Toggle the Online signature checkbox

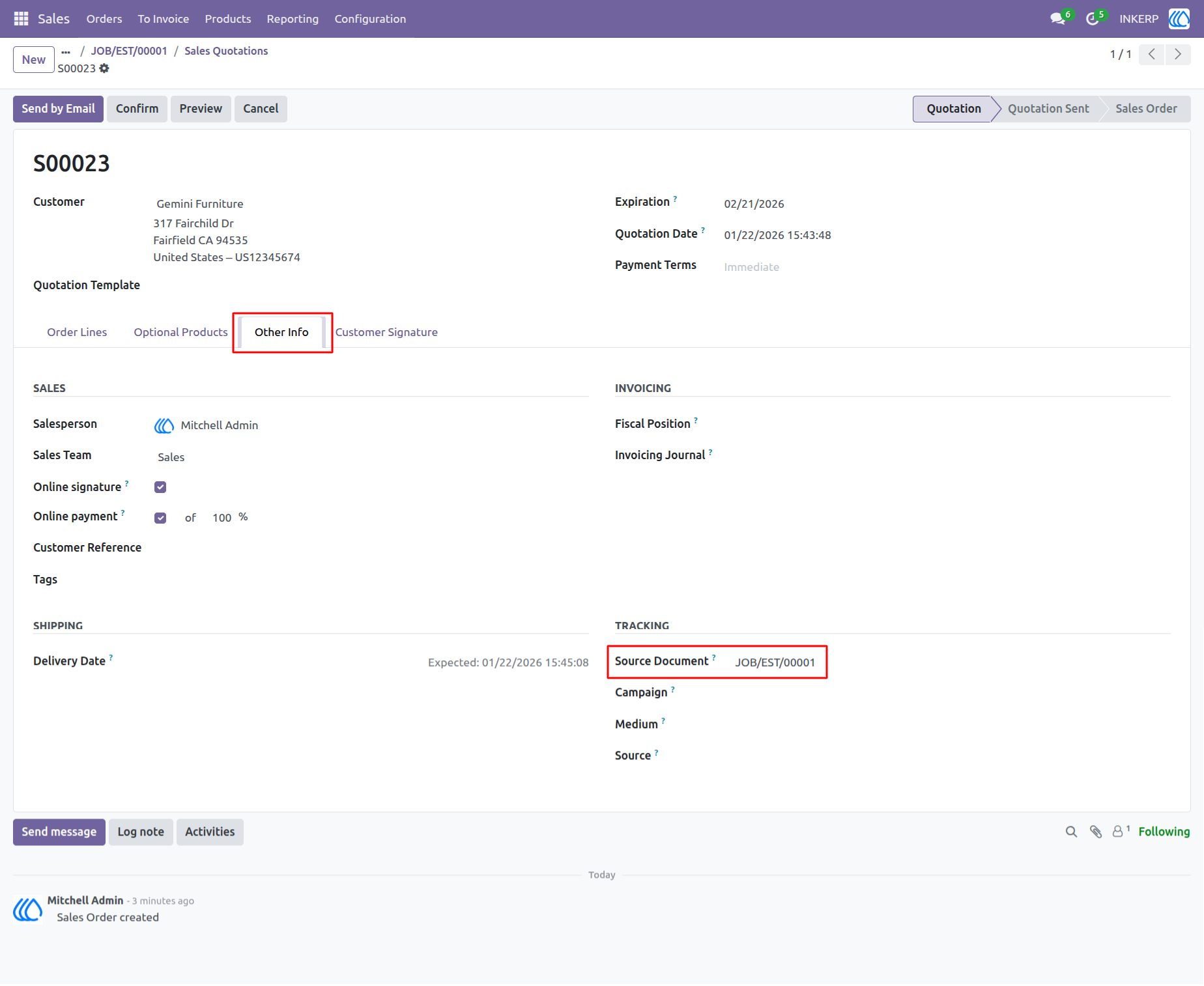coord(160,487)
